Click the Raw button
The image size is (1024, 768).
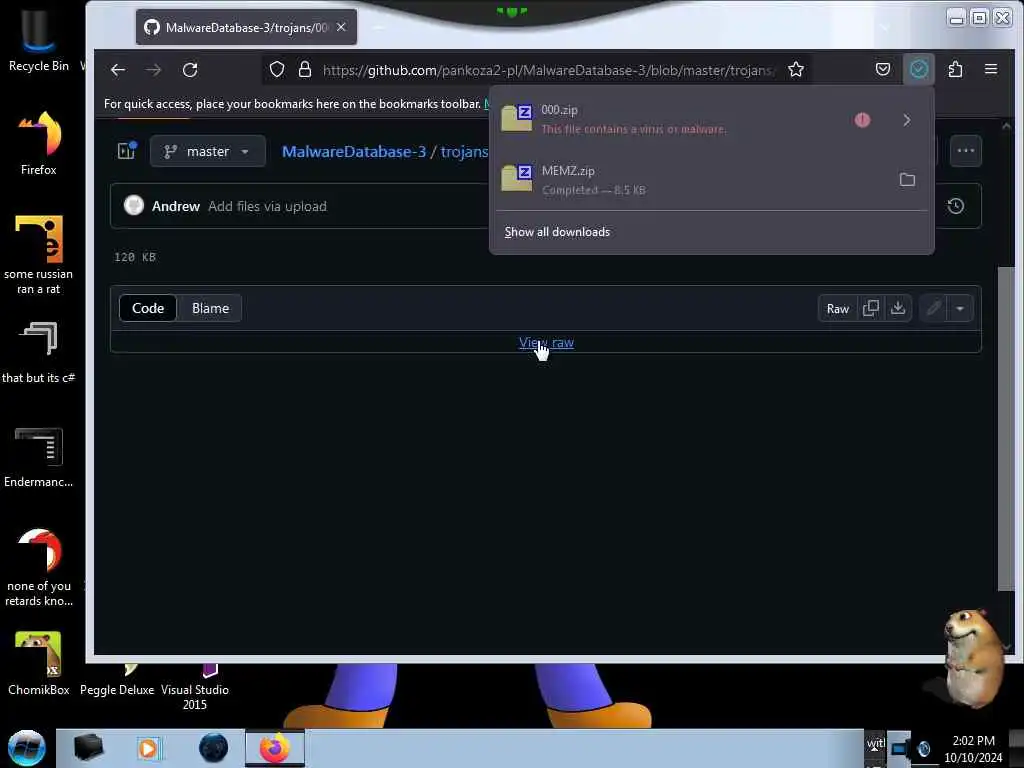click(837, 308)
